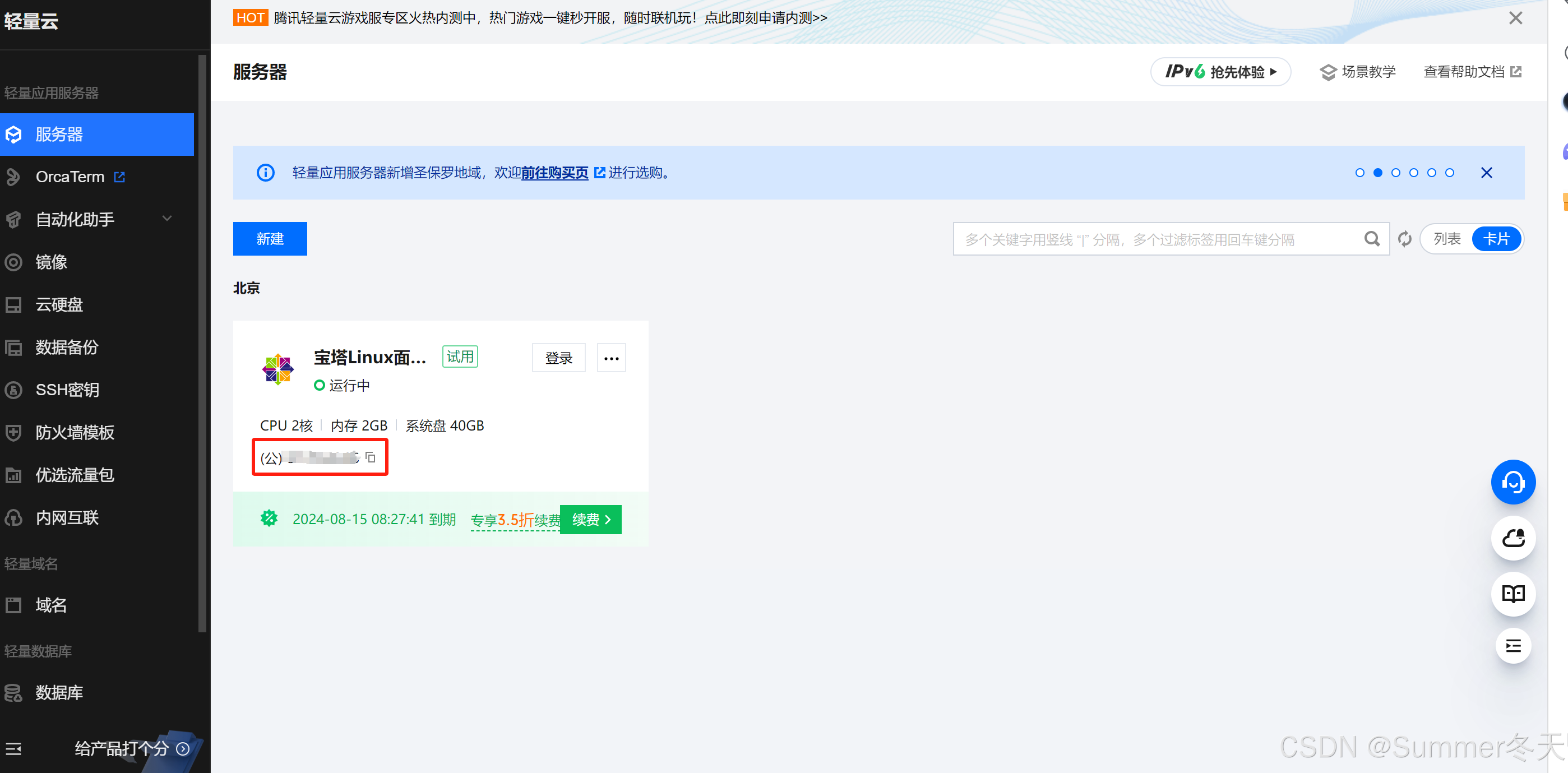1568x773 pixels.
Task: Click the SSH密钥 lock icon
Action: 13,390
